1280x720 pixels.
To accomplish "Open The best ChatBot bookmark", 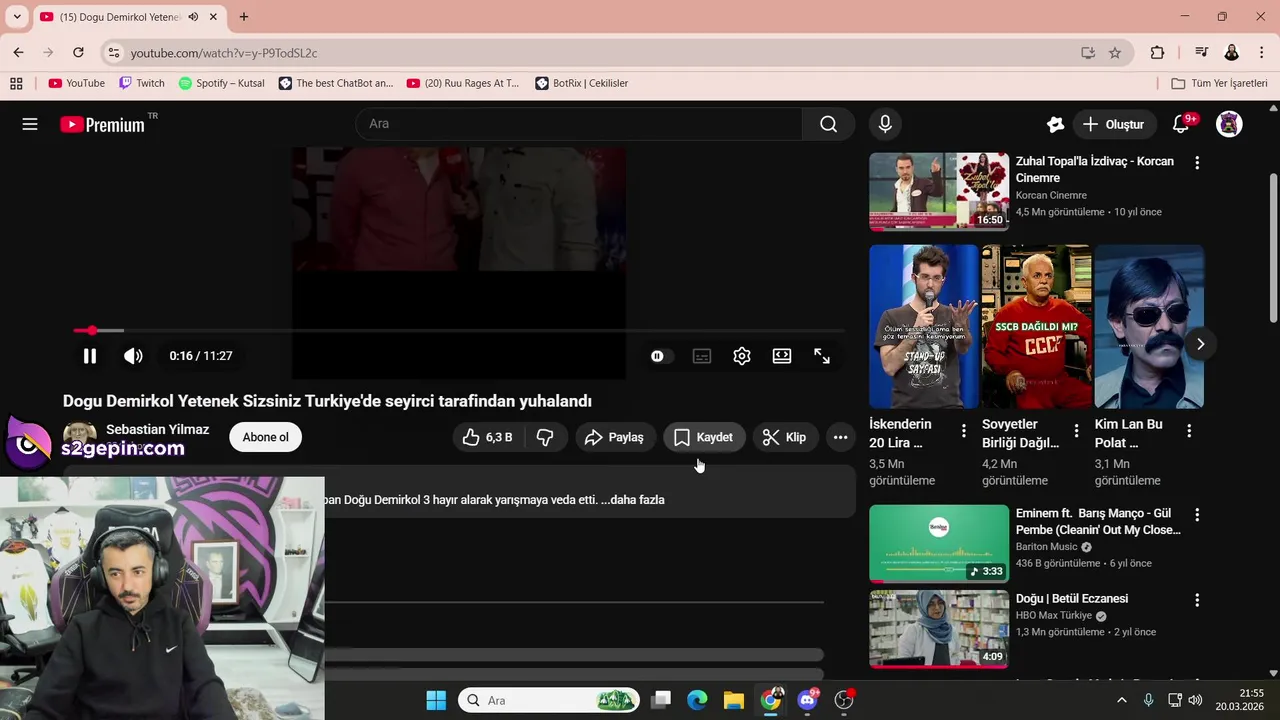I will [x=335, y=83].
